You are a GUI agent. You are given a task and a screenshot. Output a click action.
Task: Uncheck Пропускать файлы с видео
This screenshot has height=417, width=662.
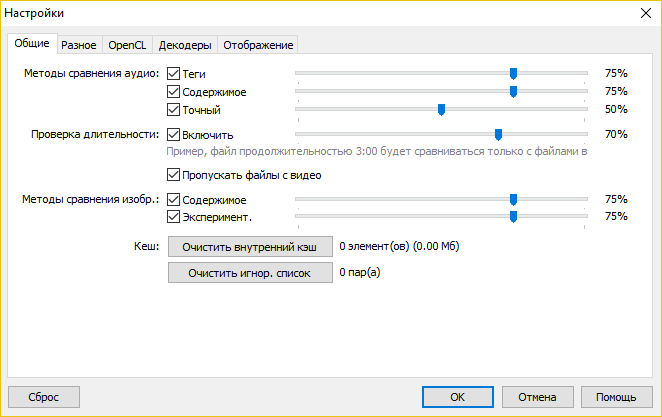click(x=174, y=175)
